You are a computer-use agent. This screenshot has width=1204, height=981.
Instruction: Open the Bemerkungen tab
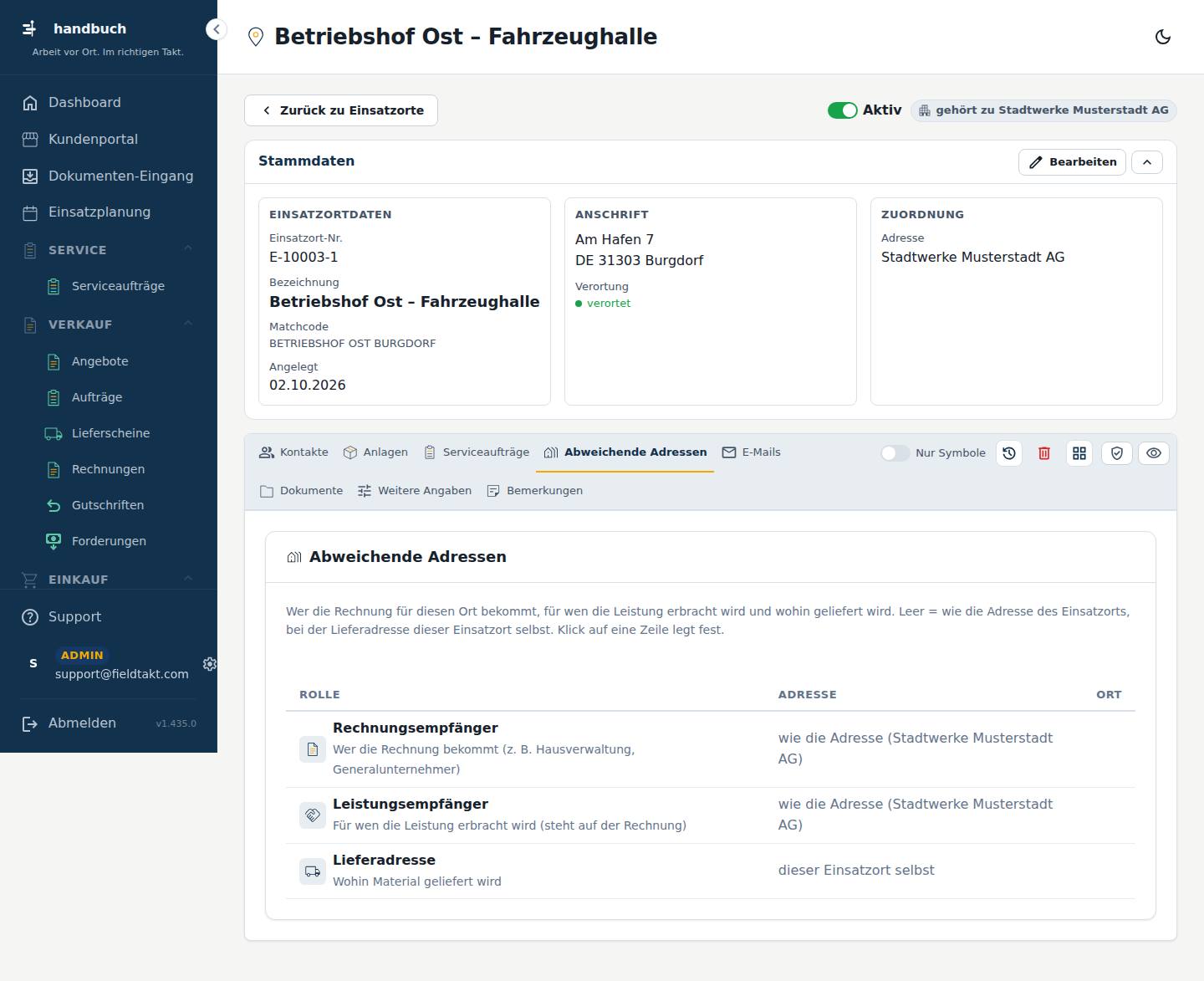pos(535,491)
